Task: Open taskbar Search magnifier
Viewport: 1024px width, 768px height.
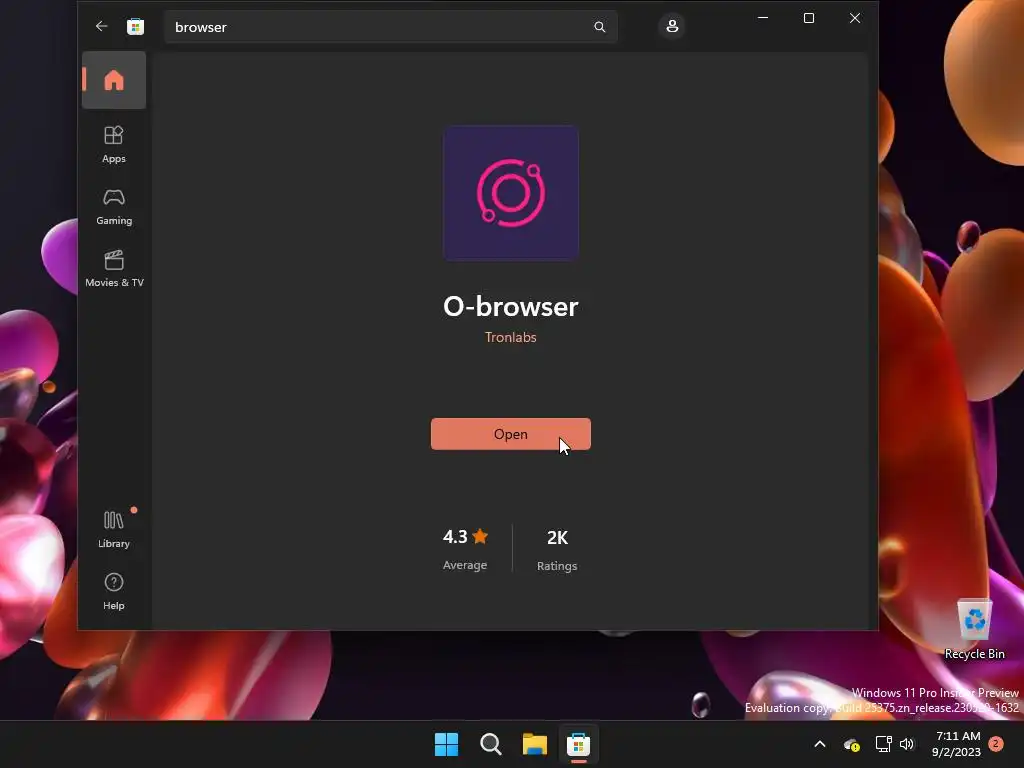Action: [490, 744]
